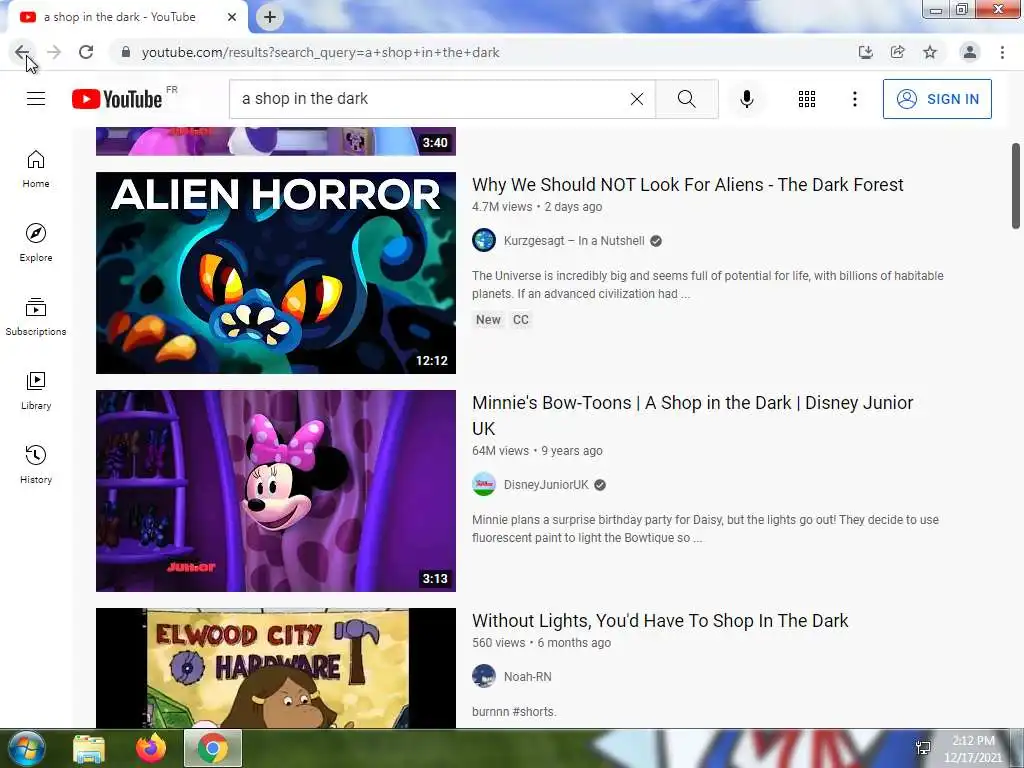Click the microphone voice search icon

[746, 99]
